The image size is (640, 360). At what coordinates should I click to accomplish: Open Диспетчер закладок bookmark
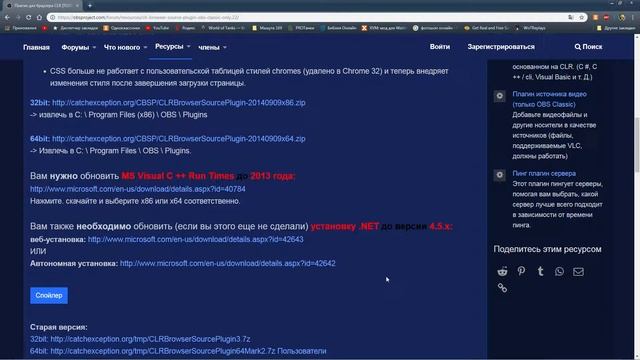tap(76, 28)
